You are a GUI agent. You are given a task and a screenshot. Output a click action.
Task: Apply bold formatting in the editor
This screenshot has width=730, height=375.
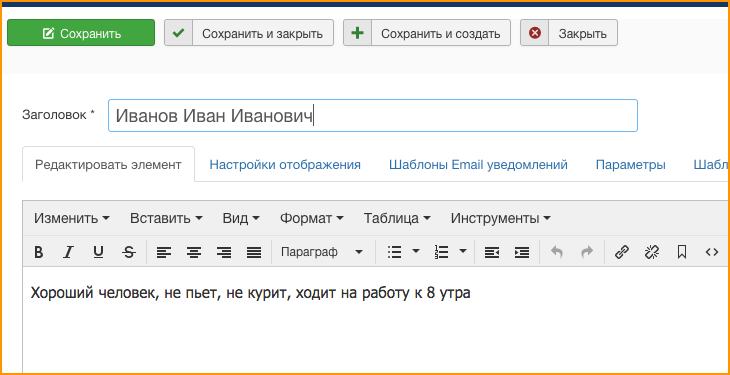(x=39, y=252)
